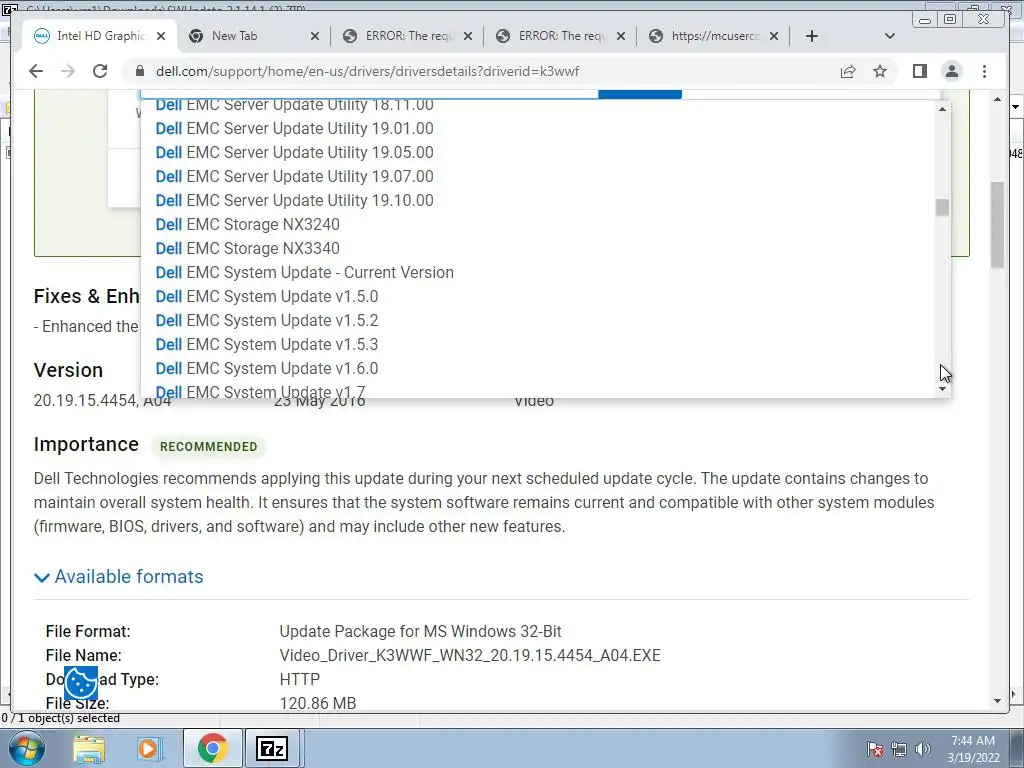Image resolution: width=1024 pixels, height=768 pixels.
Task: Open Chrome three-dot menu
Action: [x=984, y=71]
